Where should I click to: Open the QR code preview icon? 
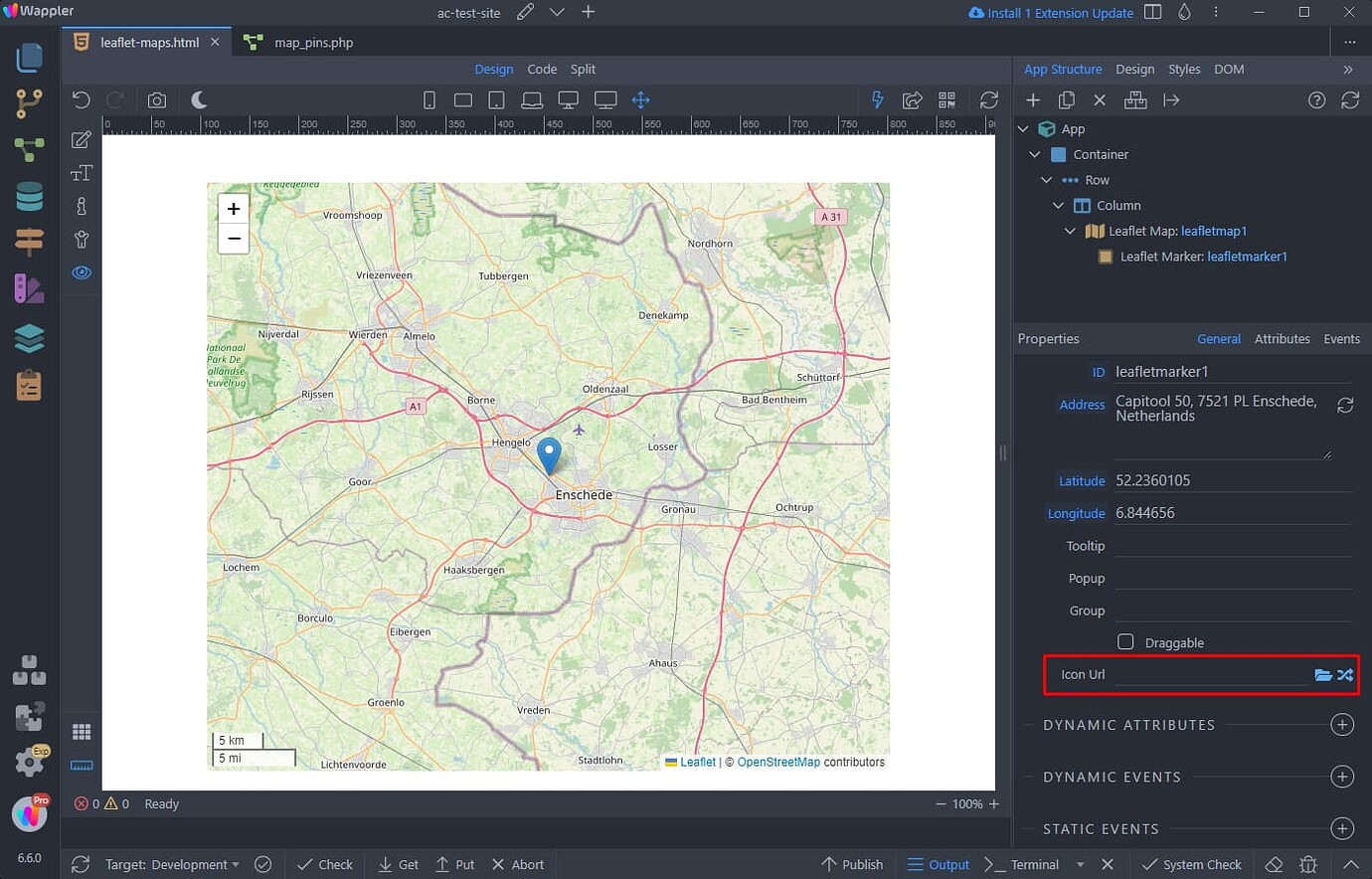pyautogui.click(x=946, y=99)
